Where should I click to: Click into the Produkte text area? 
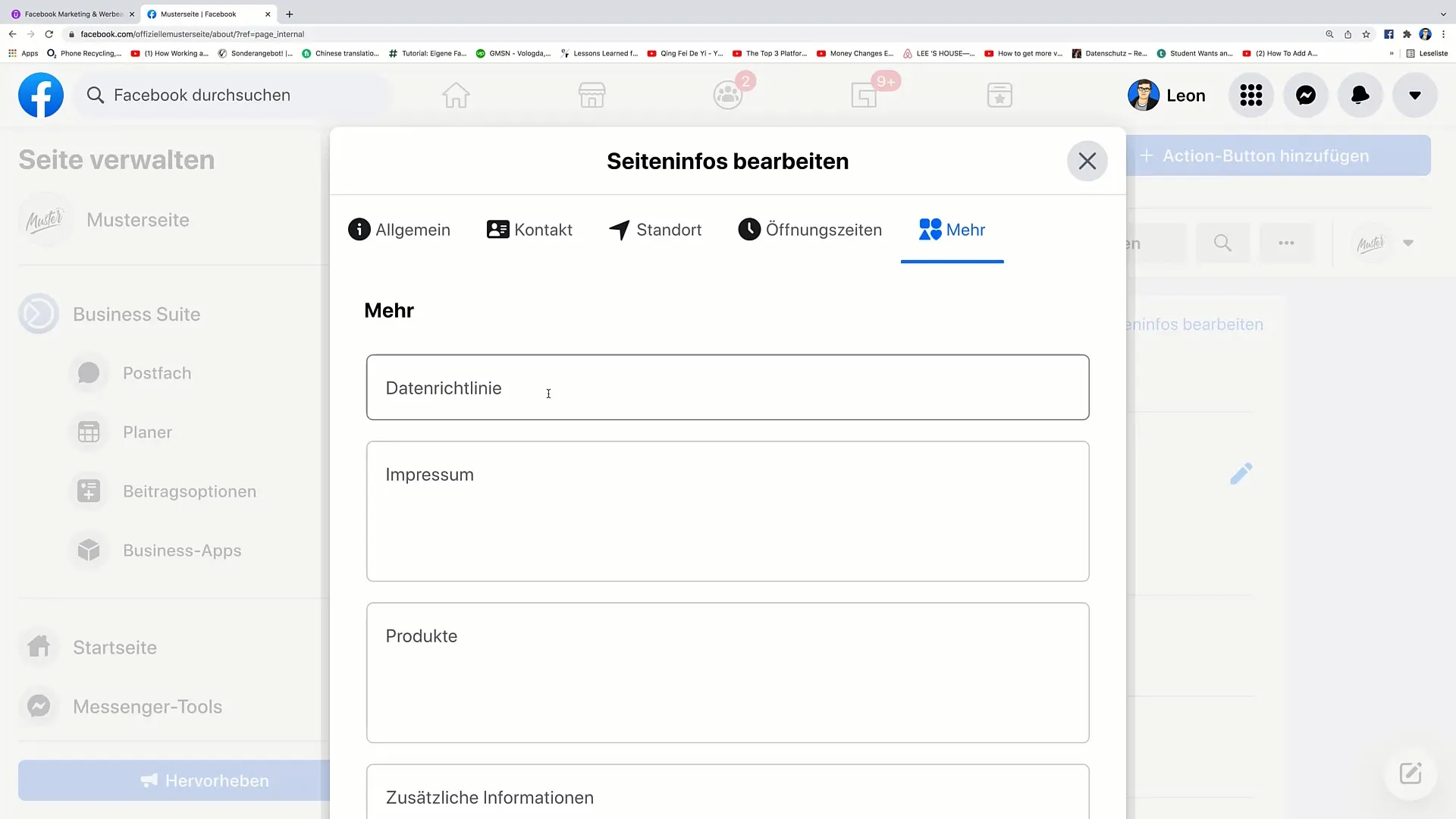point(728,673)
